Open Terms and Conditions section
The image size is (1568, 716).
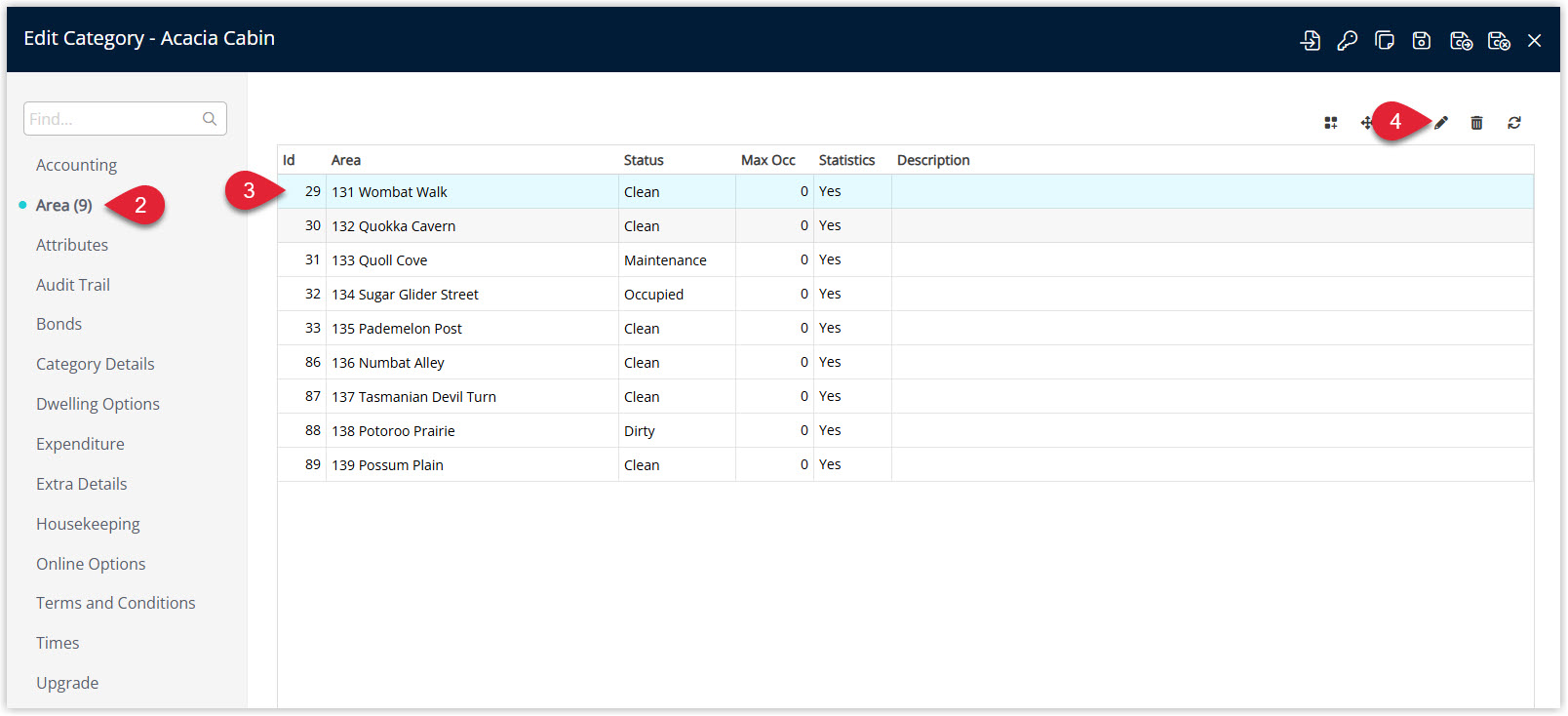(x=116, y=603)
